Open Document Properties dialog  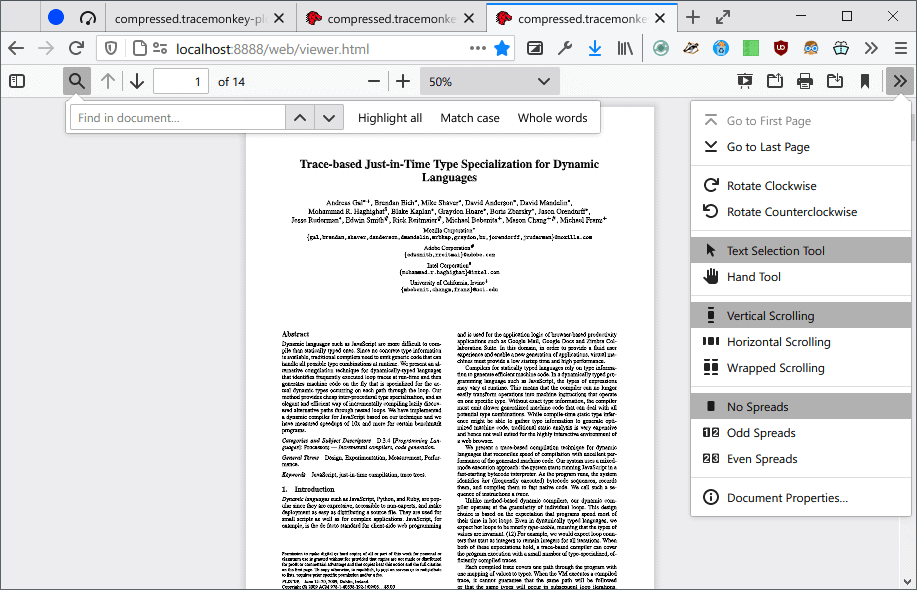point(801,498)
